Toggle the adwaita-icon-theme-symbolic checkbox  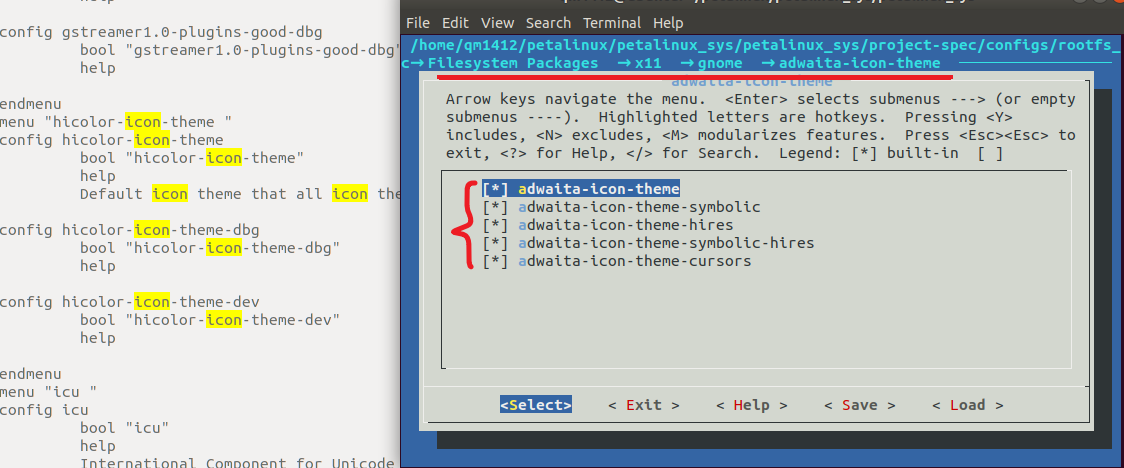click(495, 207)
